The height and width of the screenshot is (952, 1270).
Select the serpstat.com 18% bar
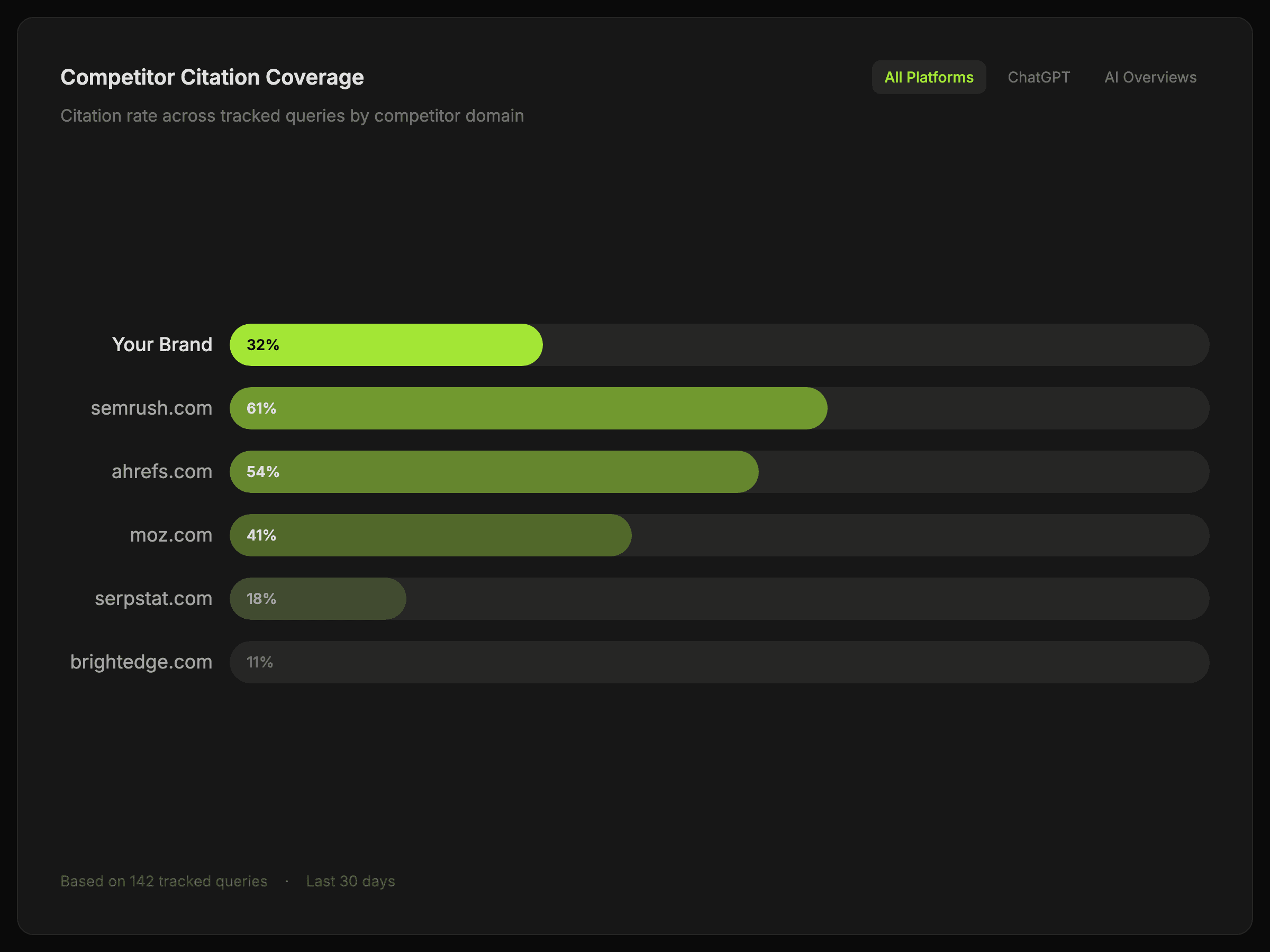point(317,599)
